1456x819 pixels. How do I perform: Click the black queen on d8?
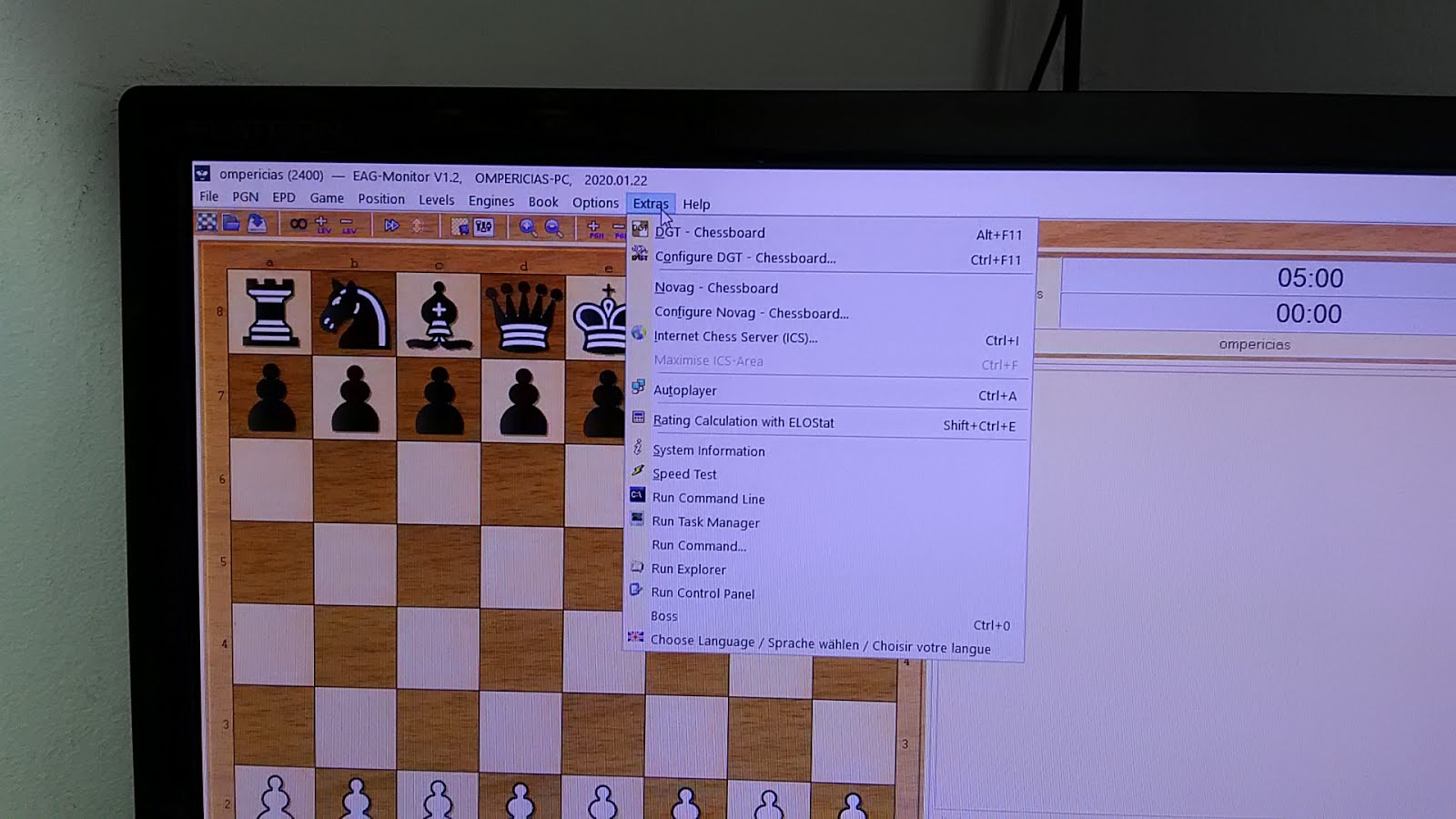(x=522, y=318)
